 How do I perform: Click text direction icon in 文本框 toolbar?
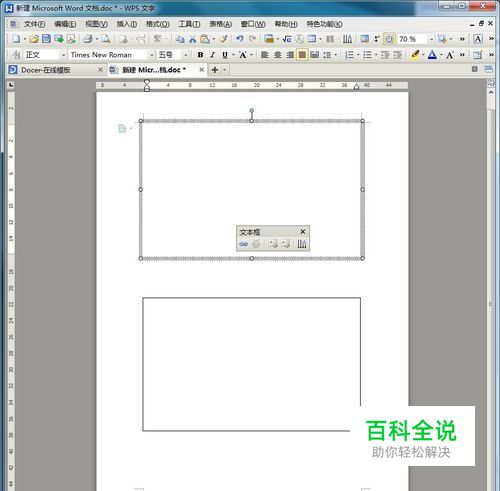click(x=302, y=244)
